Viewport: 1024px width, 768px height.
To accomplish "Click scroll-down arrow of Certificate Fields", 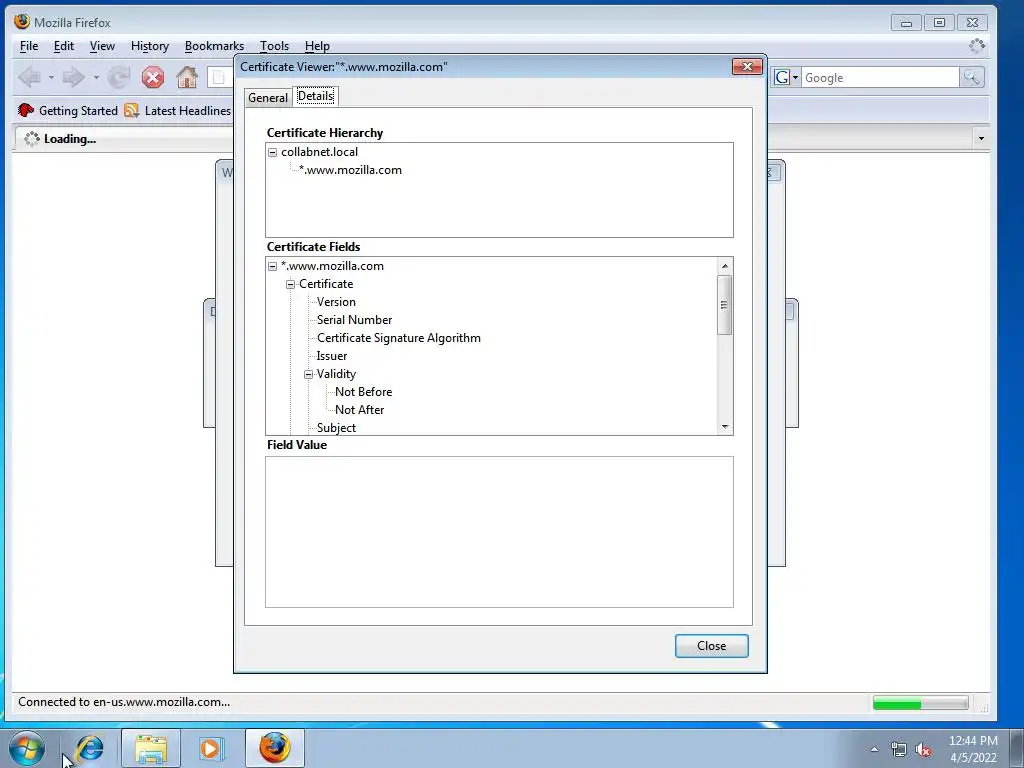I will (x=725, y=427).
